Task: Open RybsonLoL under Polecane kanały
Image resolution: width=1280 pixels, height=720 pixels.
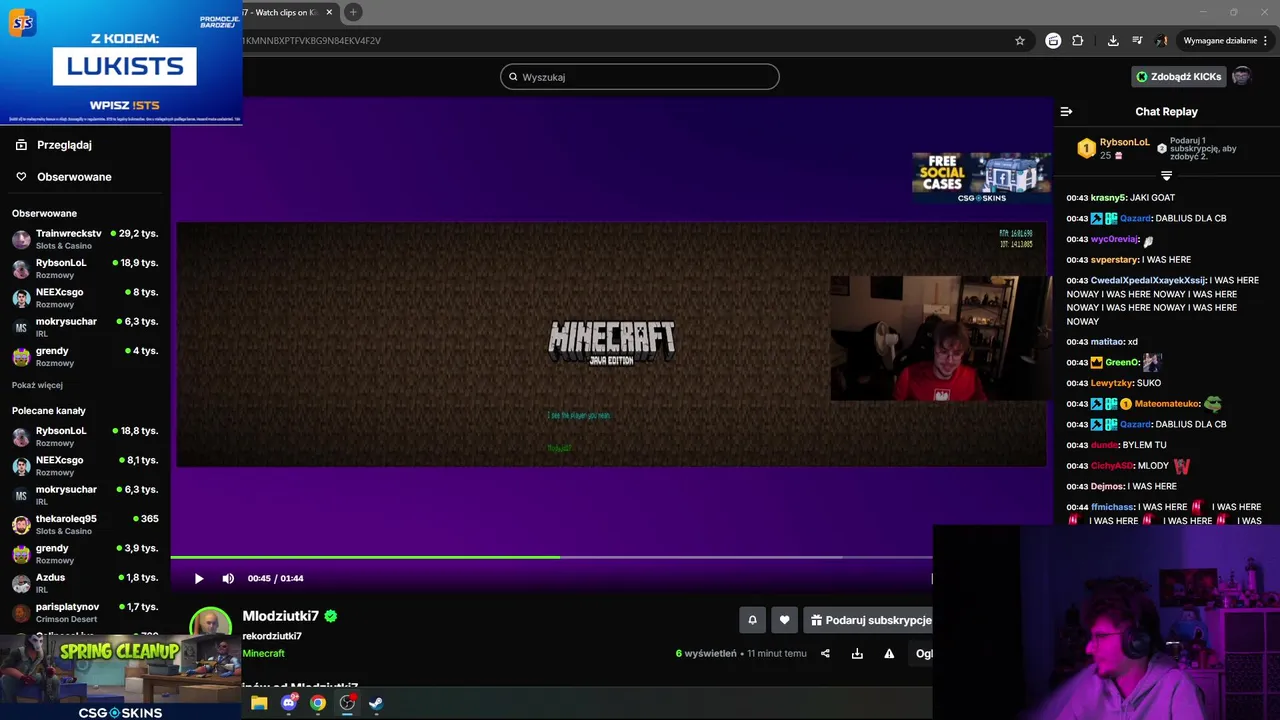Action: coord(85,436)
